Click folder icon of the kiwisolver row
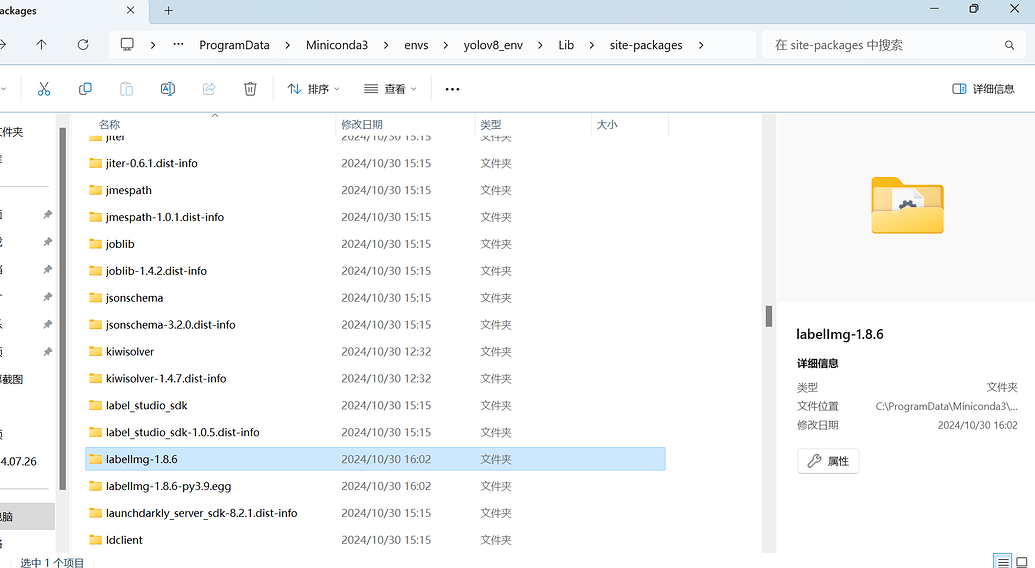The image size is (1035, 568). [95, 352]
